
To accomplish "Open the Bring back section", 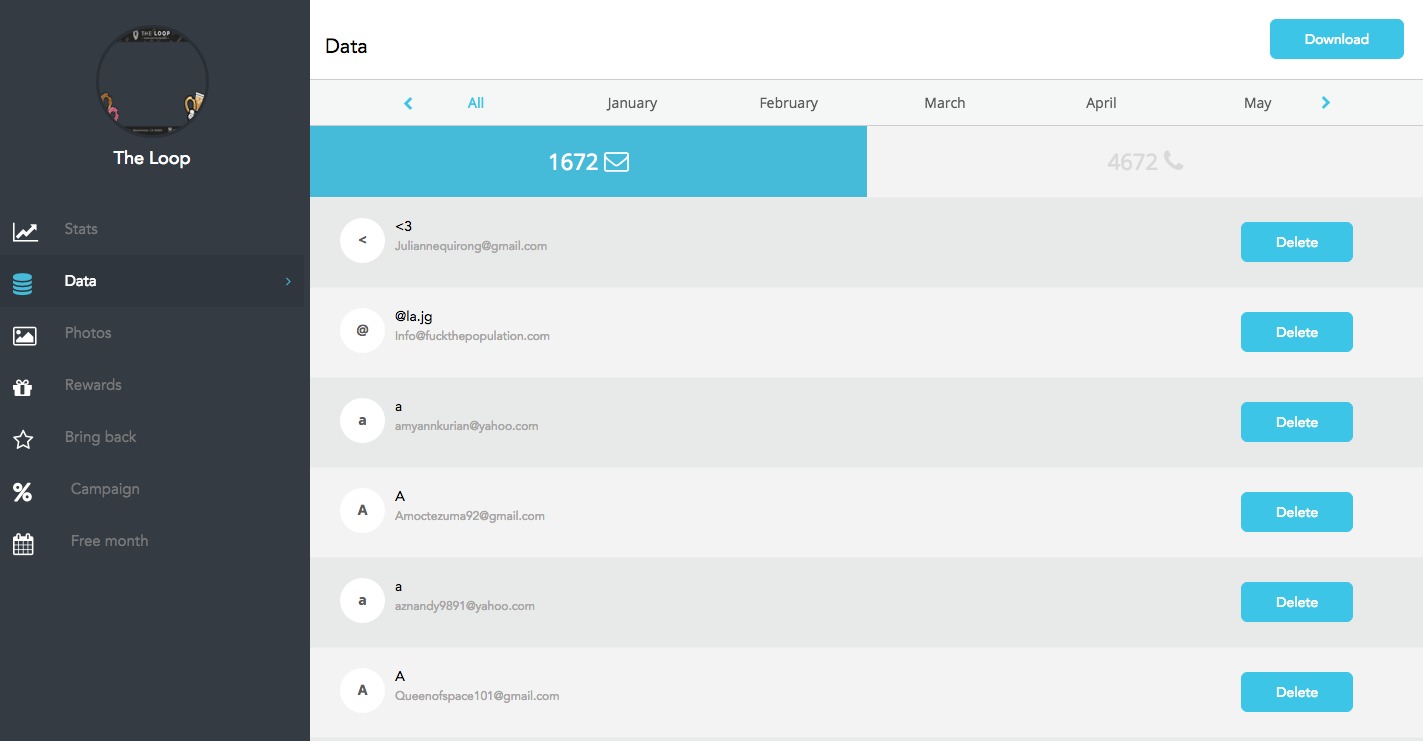I will (152, 437).
